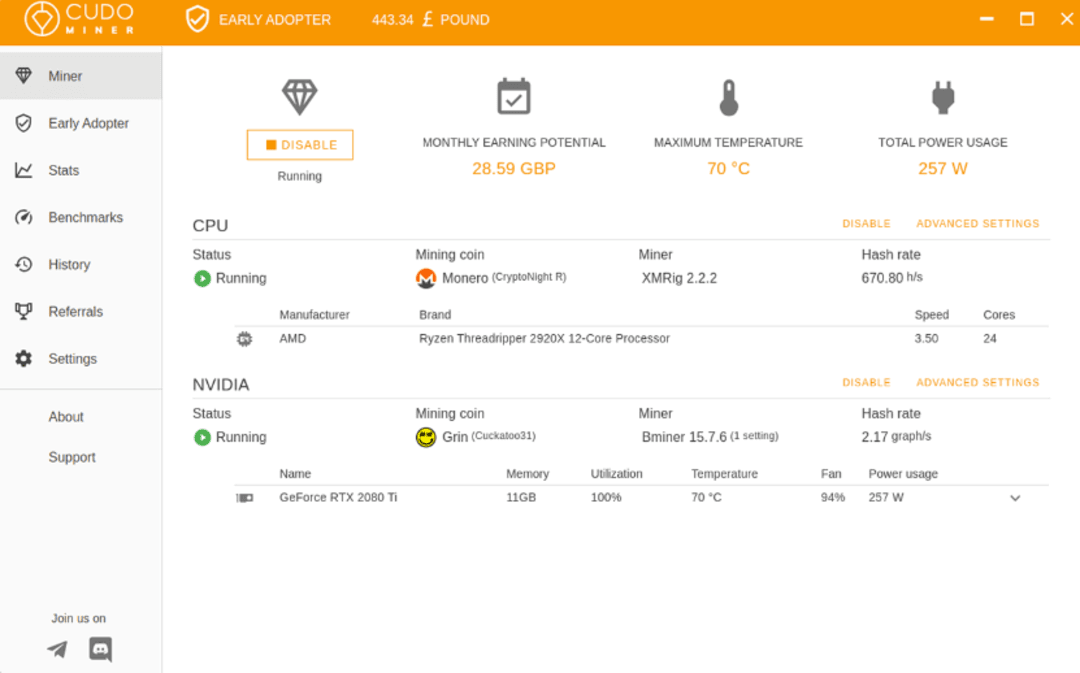Open the Telegram icon under Join us

point(56,649)
